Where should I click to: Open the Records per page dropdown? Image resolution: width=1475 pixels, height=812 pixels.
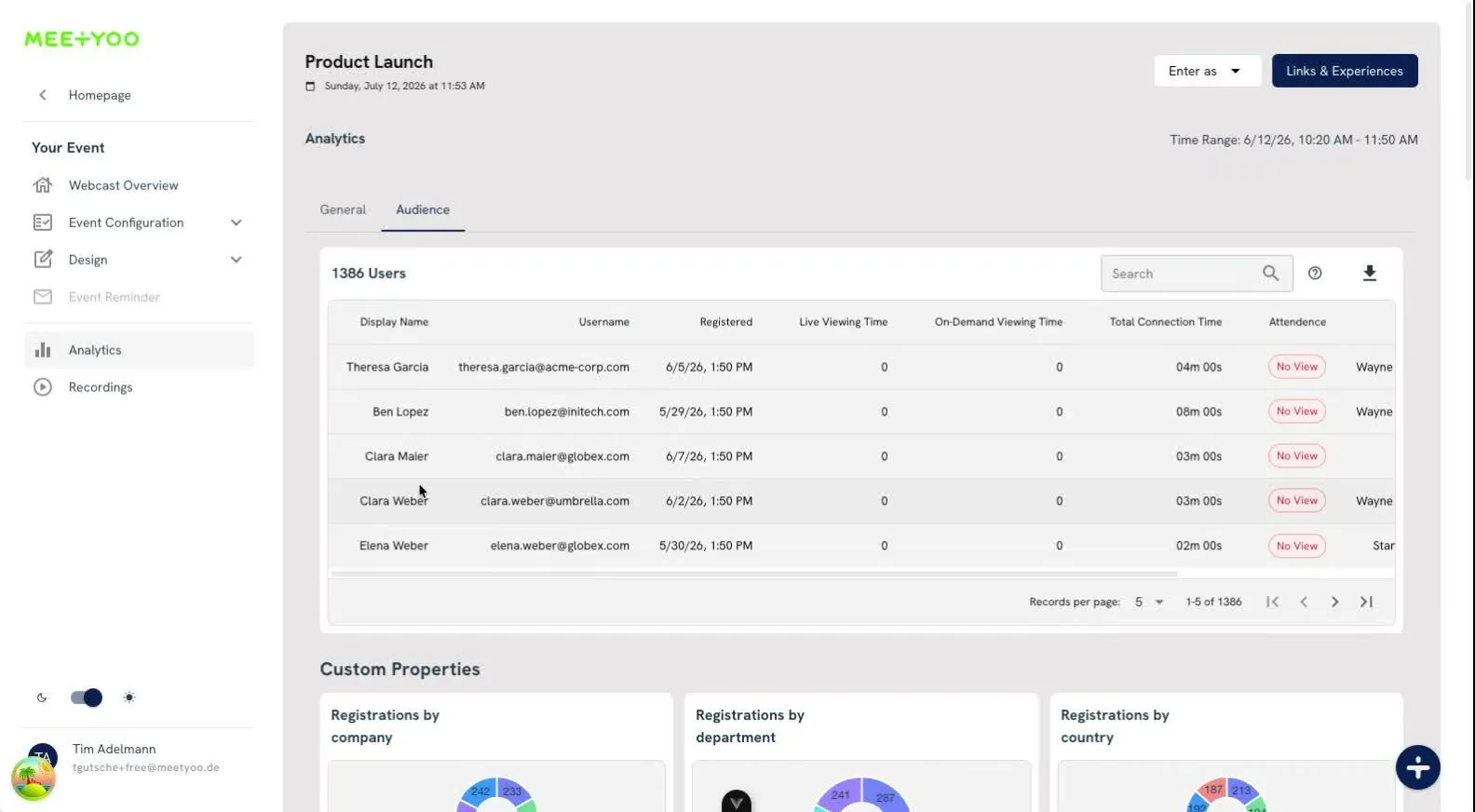pyautogui.click(x=1149, y=602)
